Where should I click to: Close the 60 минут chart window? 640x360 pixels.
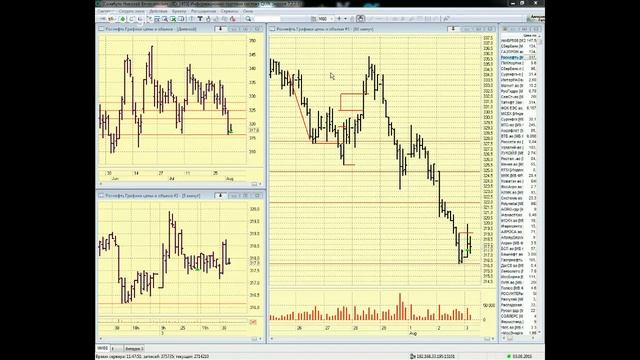click(x=491, y=29)
